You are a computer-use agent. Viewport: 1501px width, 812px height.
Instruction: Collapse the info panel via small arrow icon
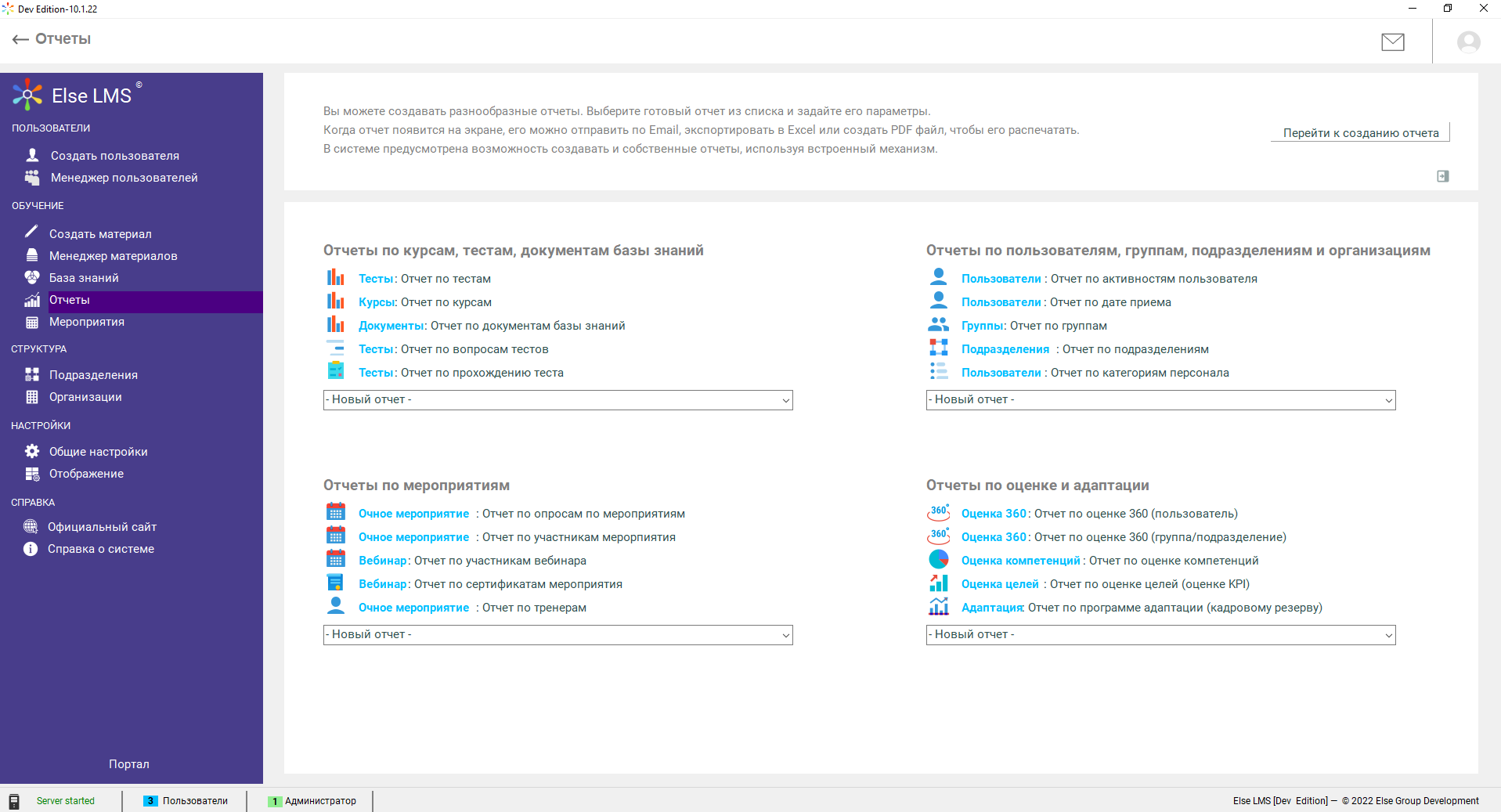point(1442,176)
